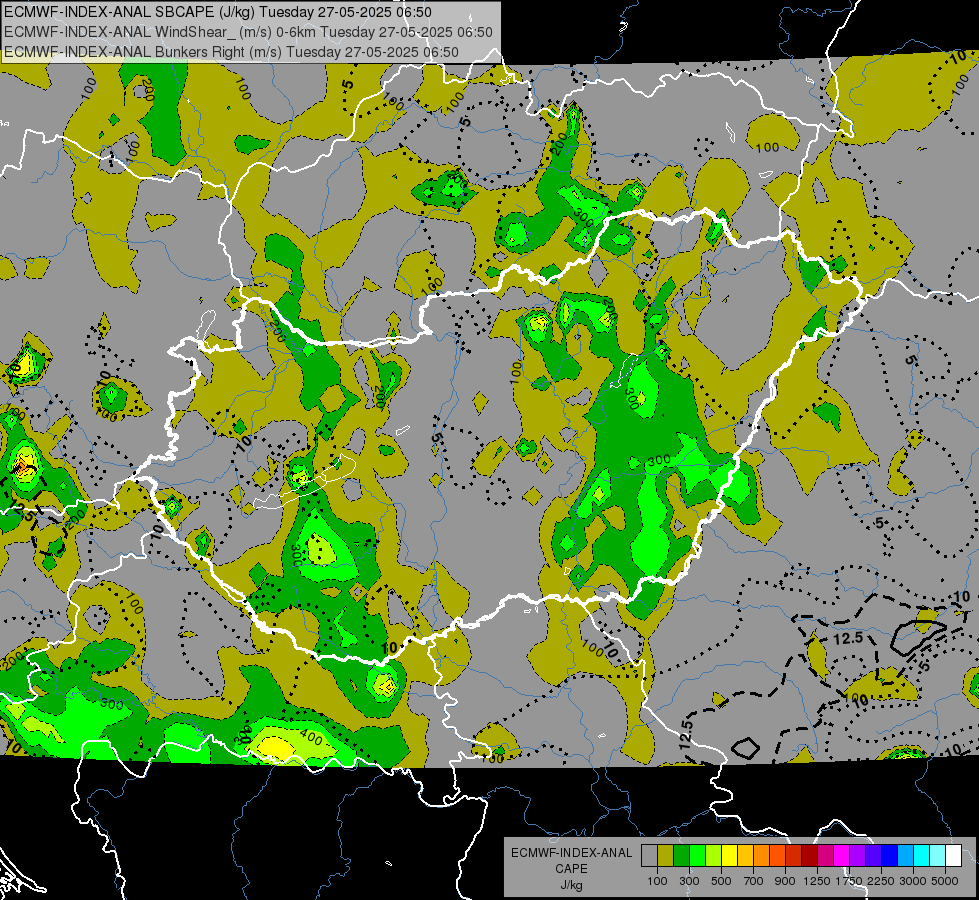Select the gray swatch in CAPE legend

[649, 855]
